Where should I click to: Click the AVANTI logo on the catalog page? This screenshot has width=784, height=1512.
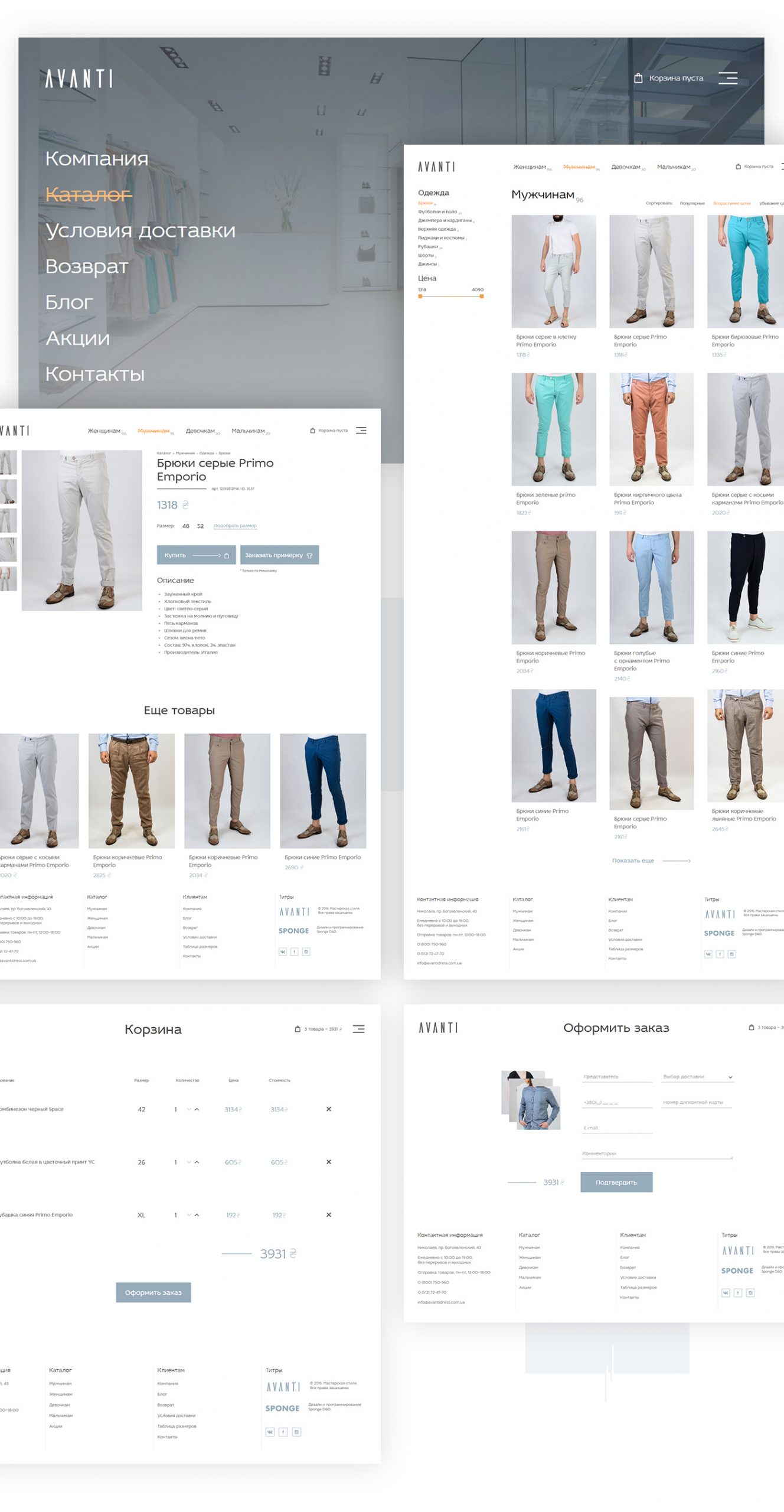point(436,167)
